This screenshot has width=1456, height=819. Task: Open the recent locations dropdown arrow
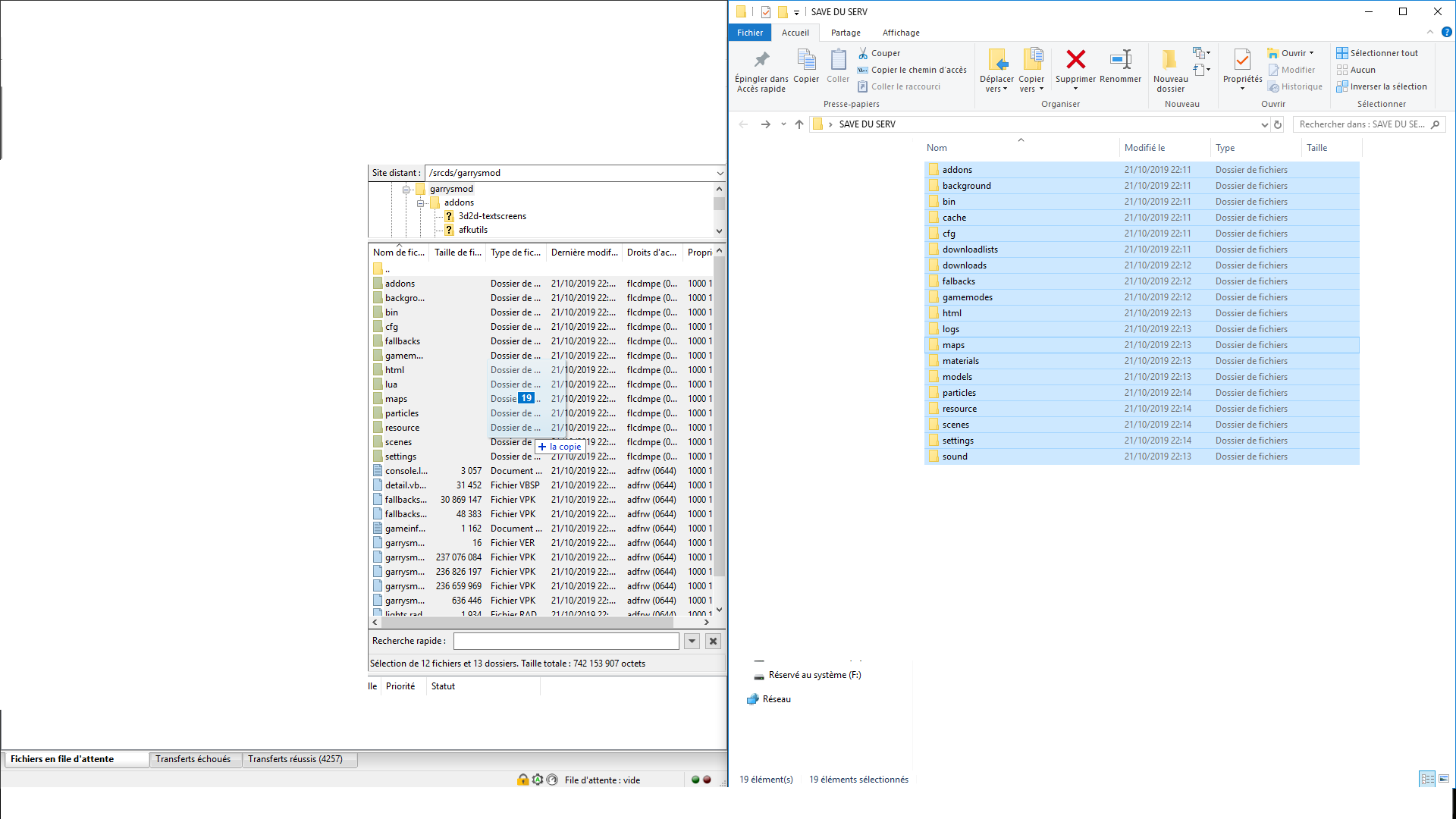(x=783, y=124)
